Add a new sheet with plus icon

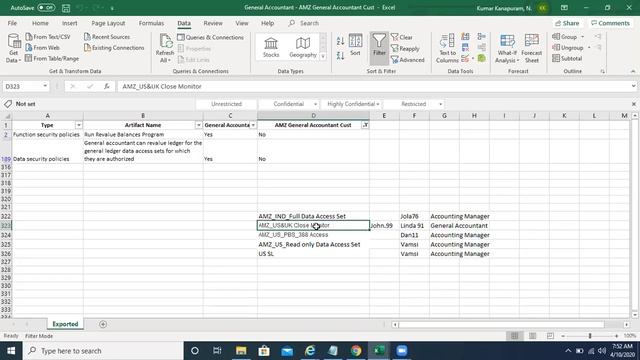pos(103,324)
